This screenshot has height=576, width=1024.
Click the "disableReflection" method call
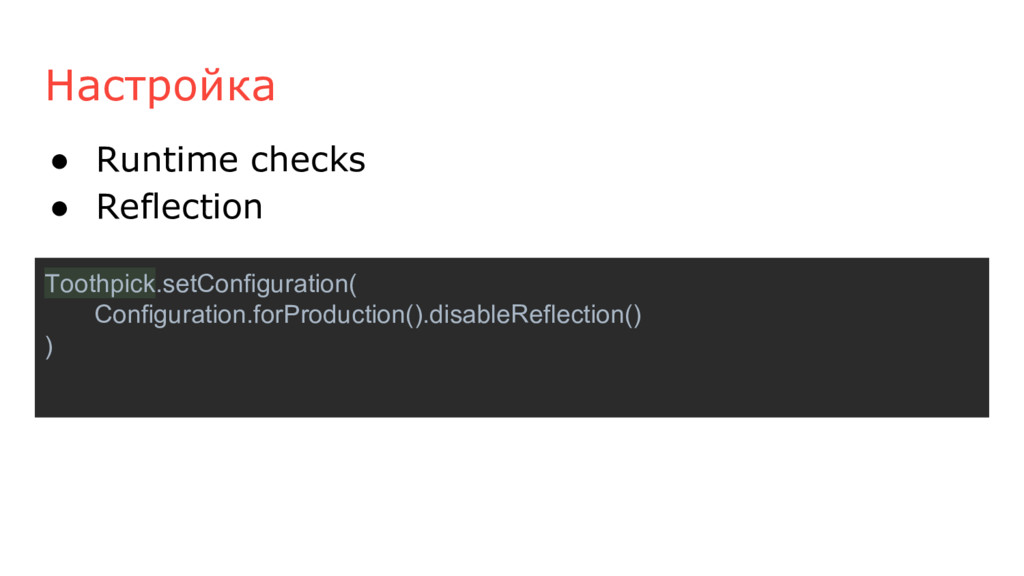pos(526,315)
